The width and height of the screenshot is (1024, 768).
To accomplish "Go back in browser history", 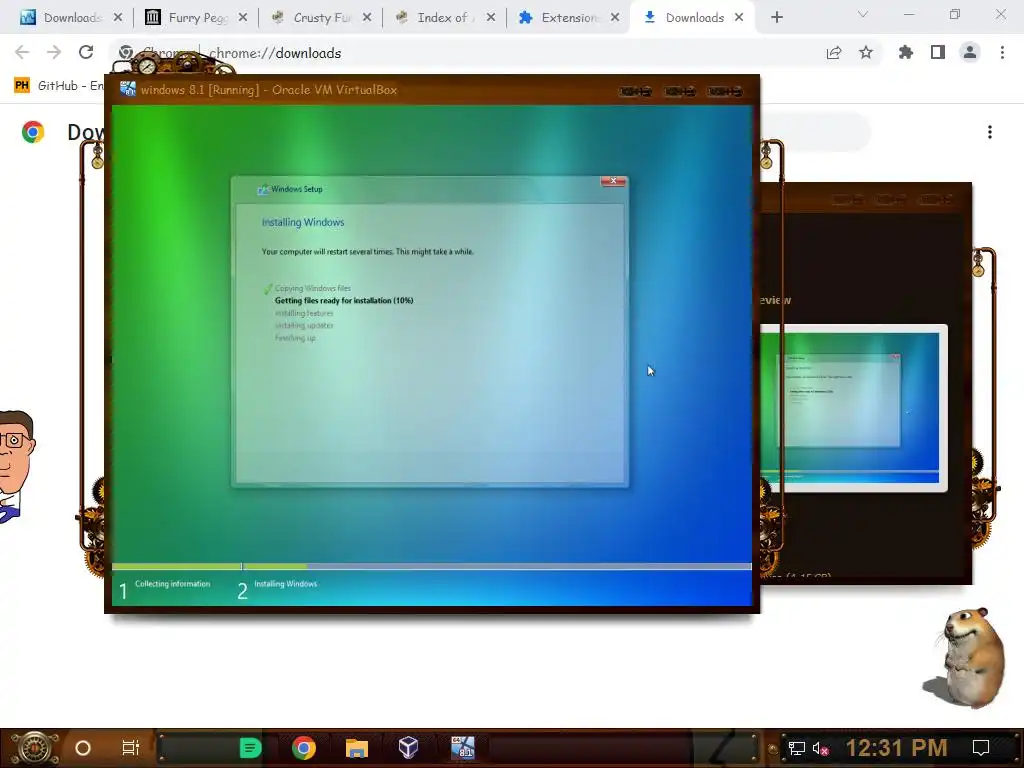I will pyautogui.click(x=22, y=52).
